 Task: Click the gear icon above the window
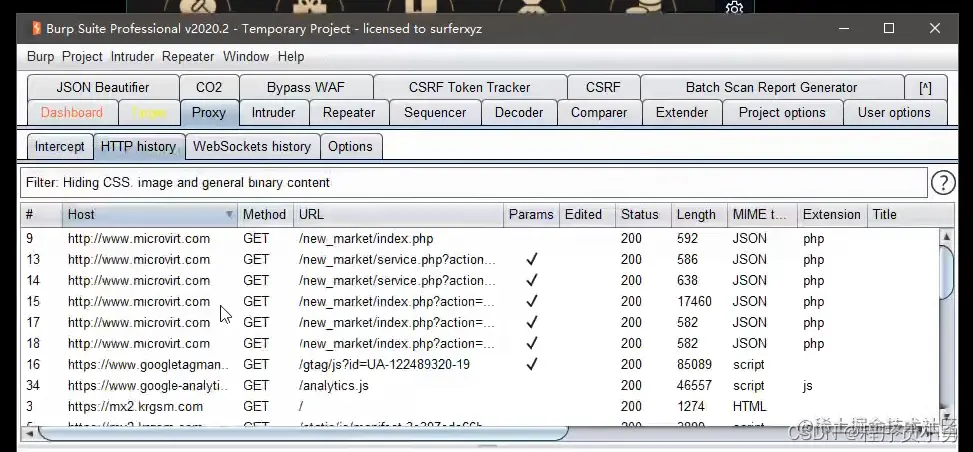(735, 7)
